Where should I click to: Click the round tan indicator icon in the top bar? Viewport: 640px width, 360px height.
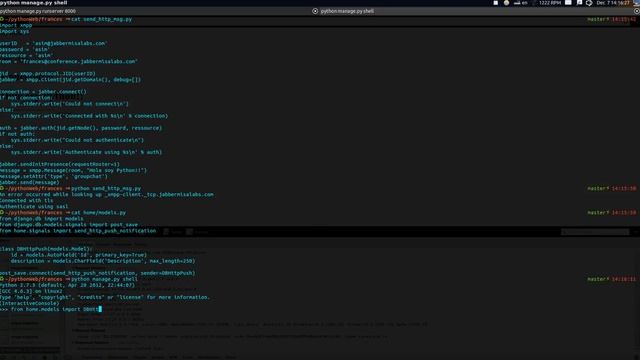point(506,3)
